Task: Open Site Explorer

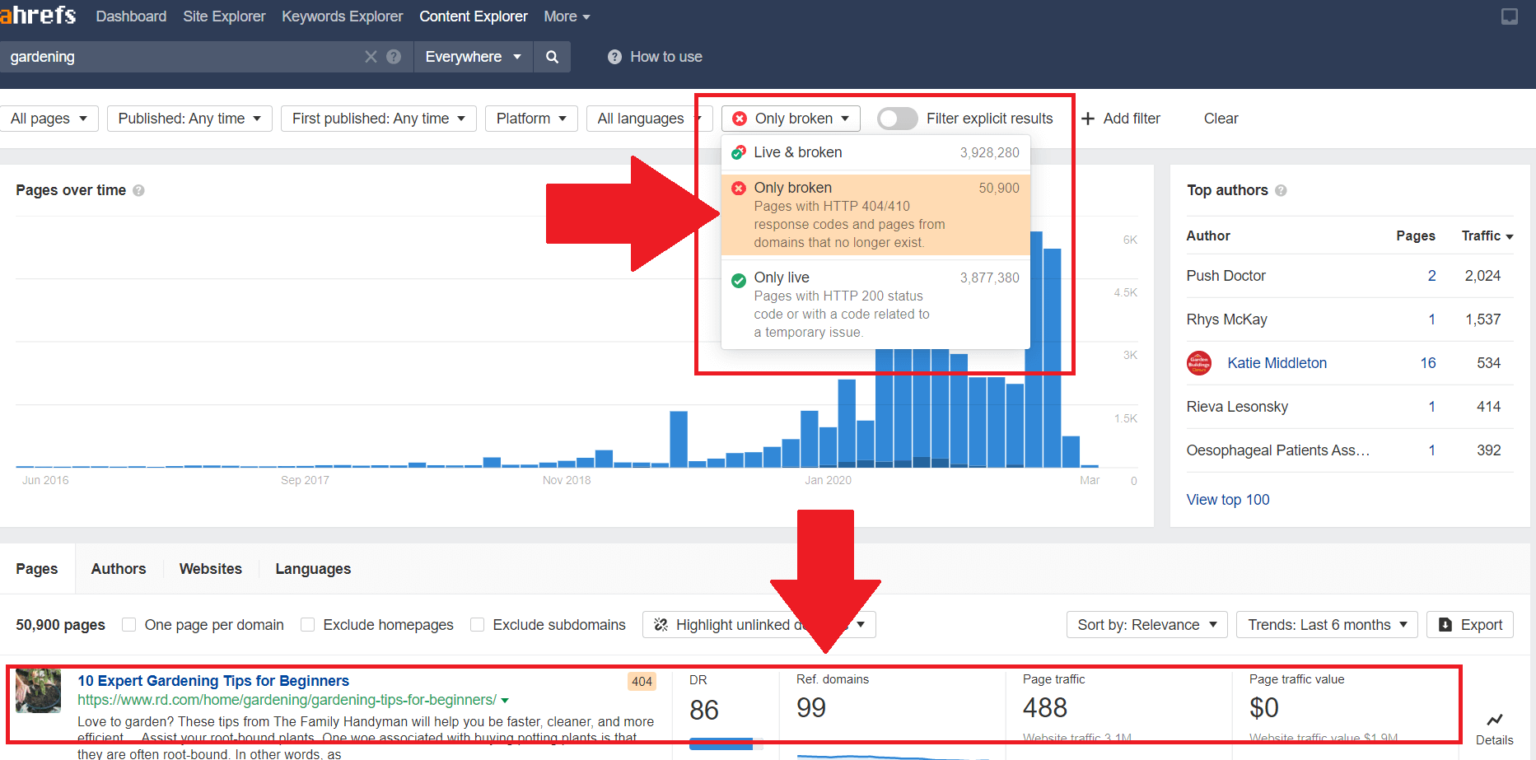Action: pyautogui.click(x=225, y=16)
